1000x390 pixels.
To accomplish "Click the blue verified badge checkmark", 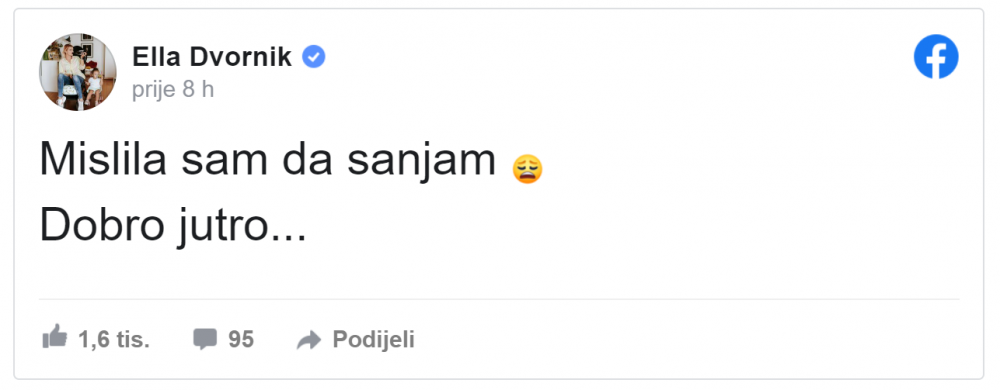I will 313,57.
